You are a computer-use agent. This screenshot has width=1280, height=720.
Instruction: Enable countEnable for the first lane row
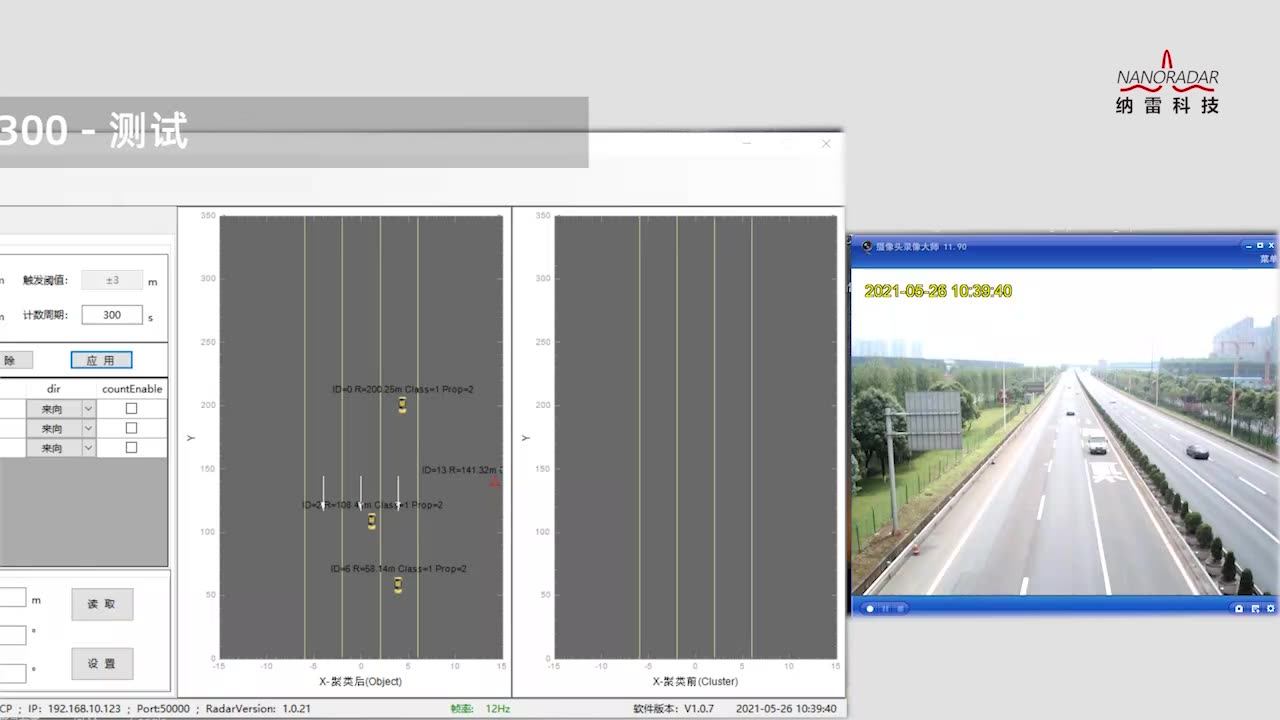tap(129, 409)
